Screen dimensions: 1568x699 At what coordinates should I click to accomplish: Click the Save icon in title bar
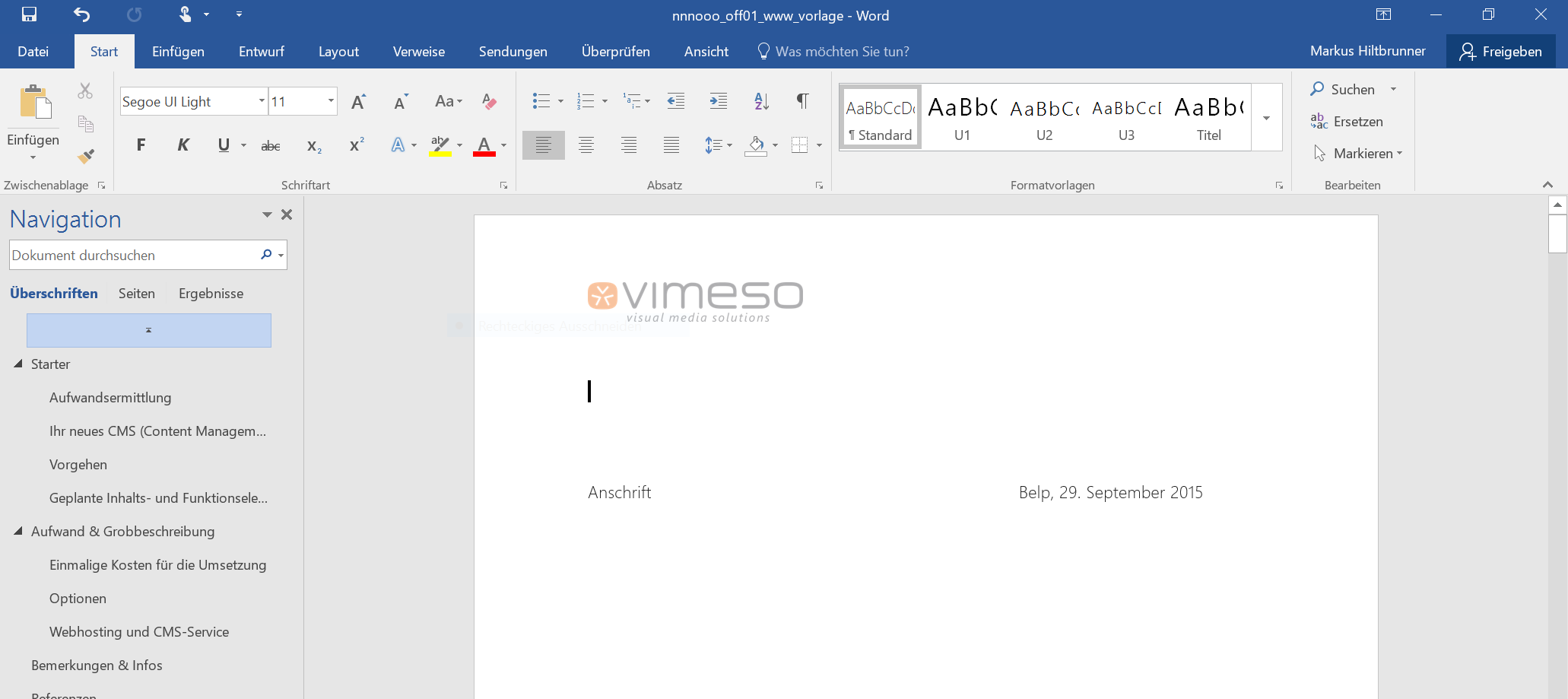click(x=29, y=14)
